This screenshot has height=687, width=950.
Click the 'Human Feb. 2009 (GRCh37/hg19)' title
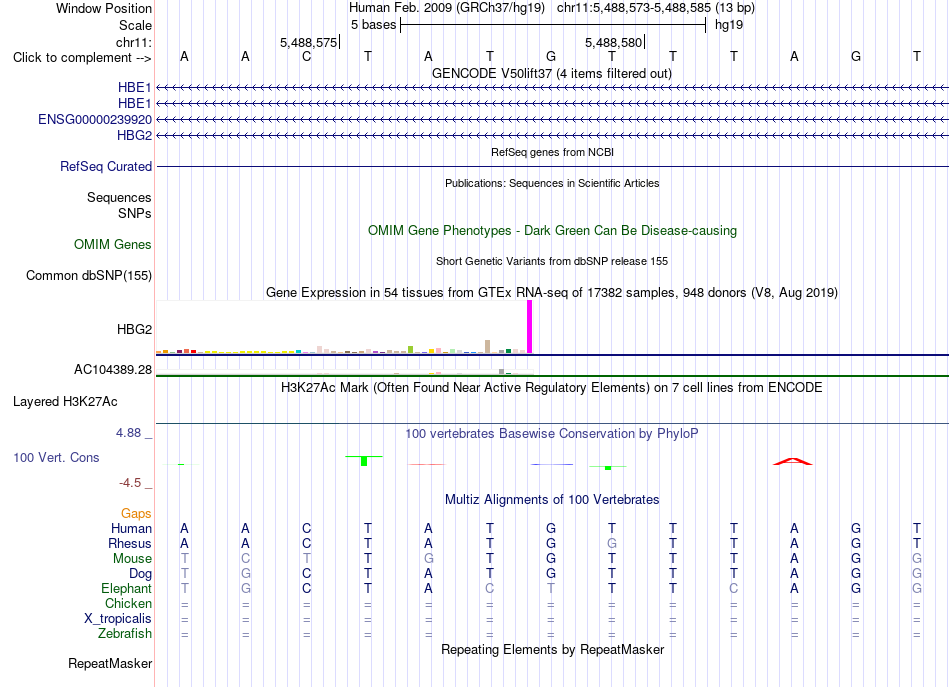coord(447,8)
